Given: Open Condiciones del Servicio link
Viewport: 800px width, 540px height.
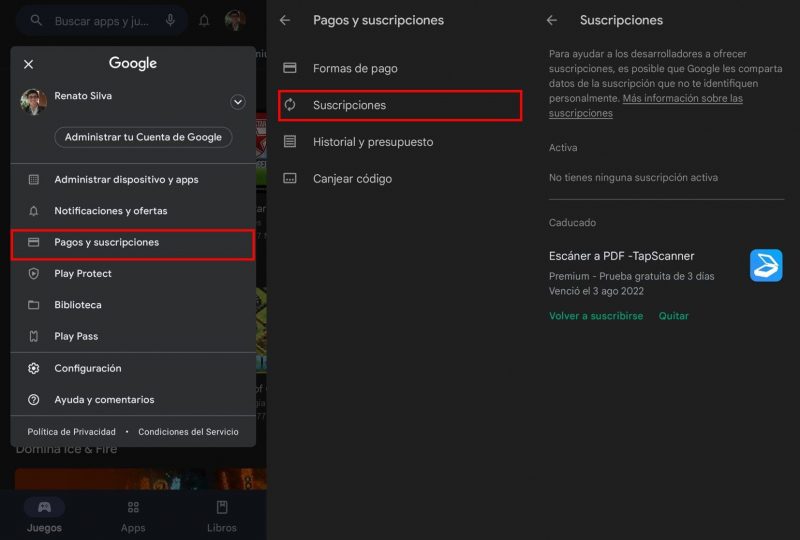Looking at the screenshot, I should [x=188, y=432].
